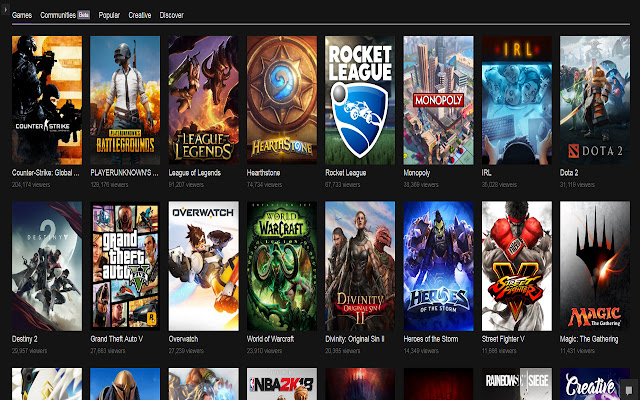Switch to the Games tab
This screenshot has width=640, height=400.
pos(22,15)
